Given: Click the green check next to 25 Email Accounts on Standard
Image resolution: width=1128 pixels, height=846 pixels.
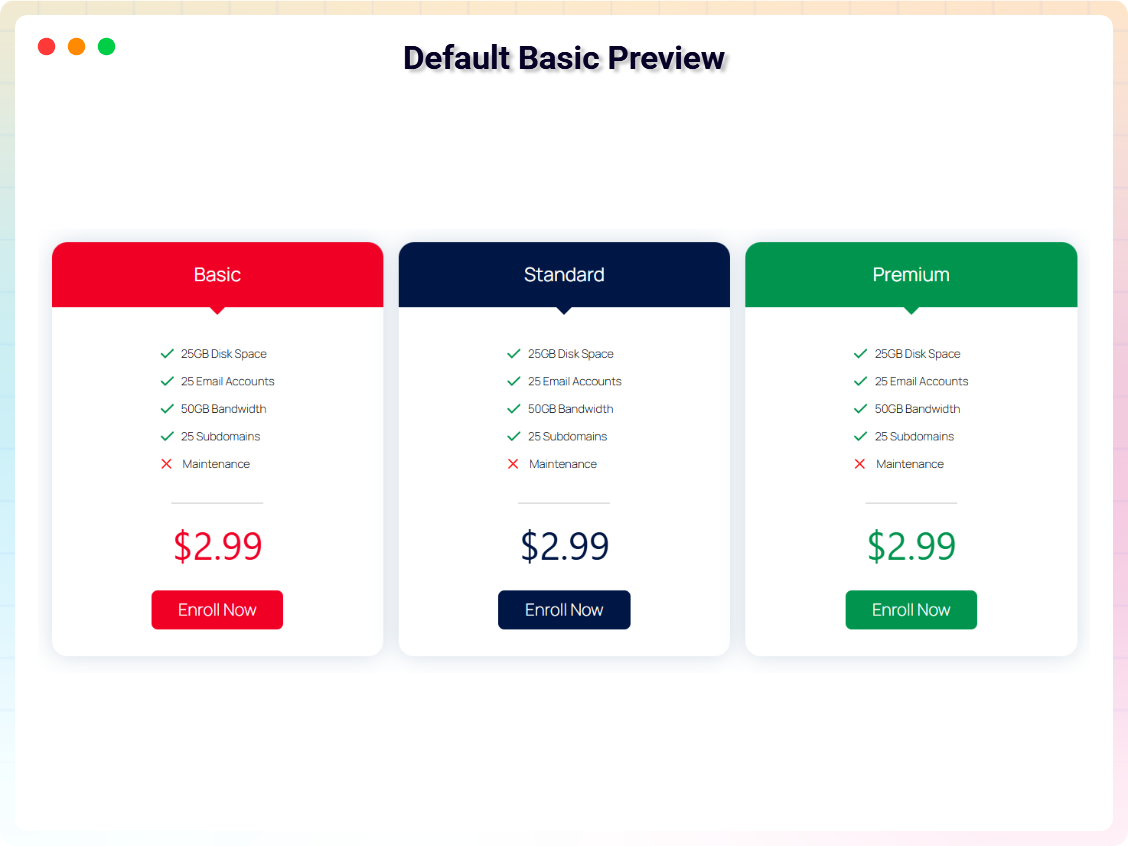Looking at the screenshot, I should pyautogui.click(x=513, y=381).
